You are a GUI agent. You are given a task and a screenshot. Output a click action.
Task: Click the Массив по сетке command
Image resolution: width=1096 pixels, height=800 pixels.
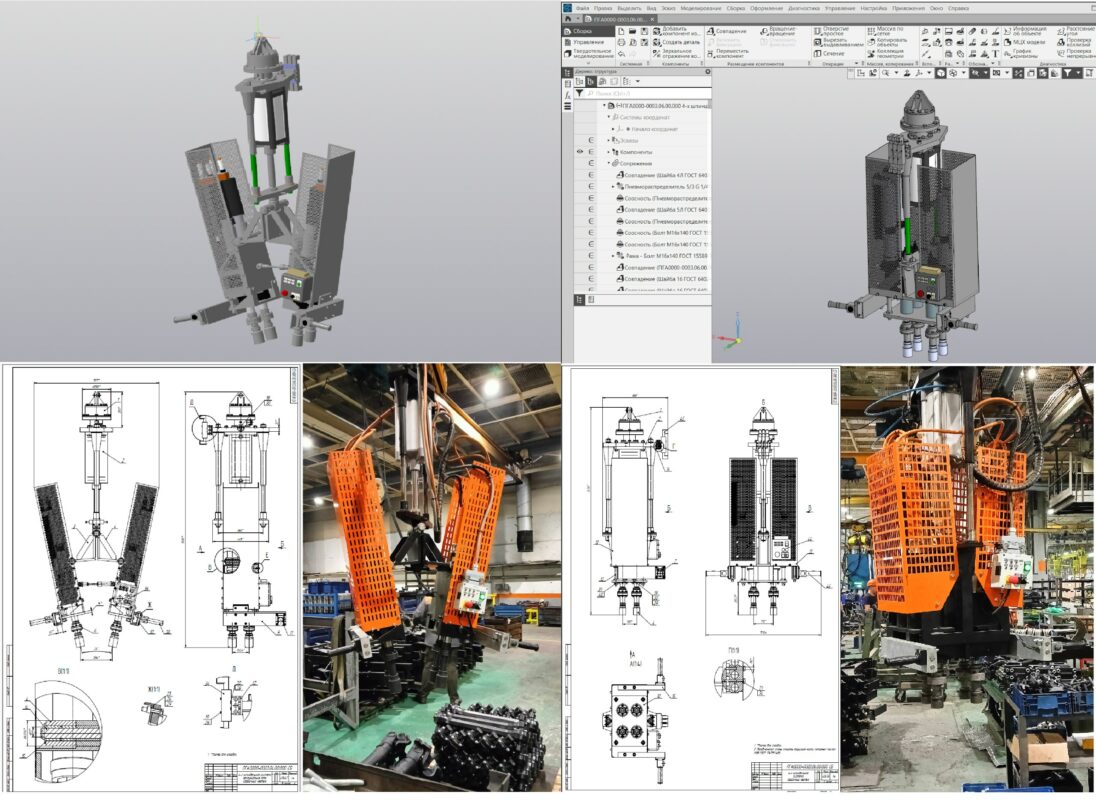point(886,31)
